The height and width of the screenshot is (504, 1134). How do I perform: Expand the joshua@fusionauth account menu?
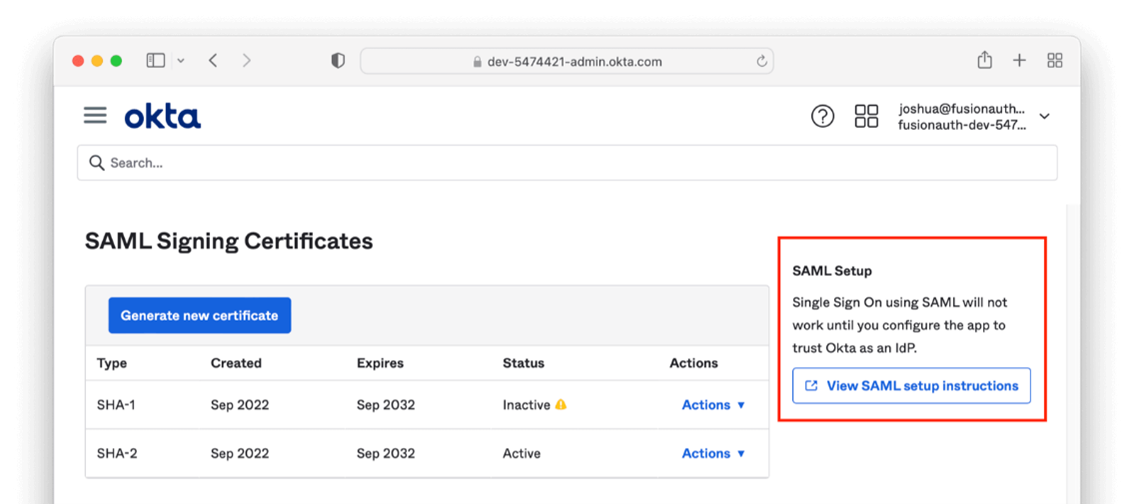coord(1044,117)
